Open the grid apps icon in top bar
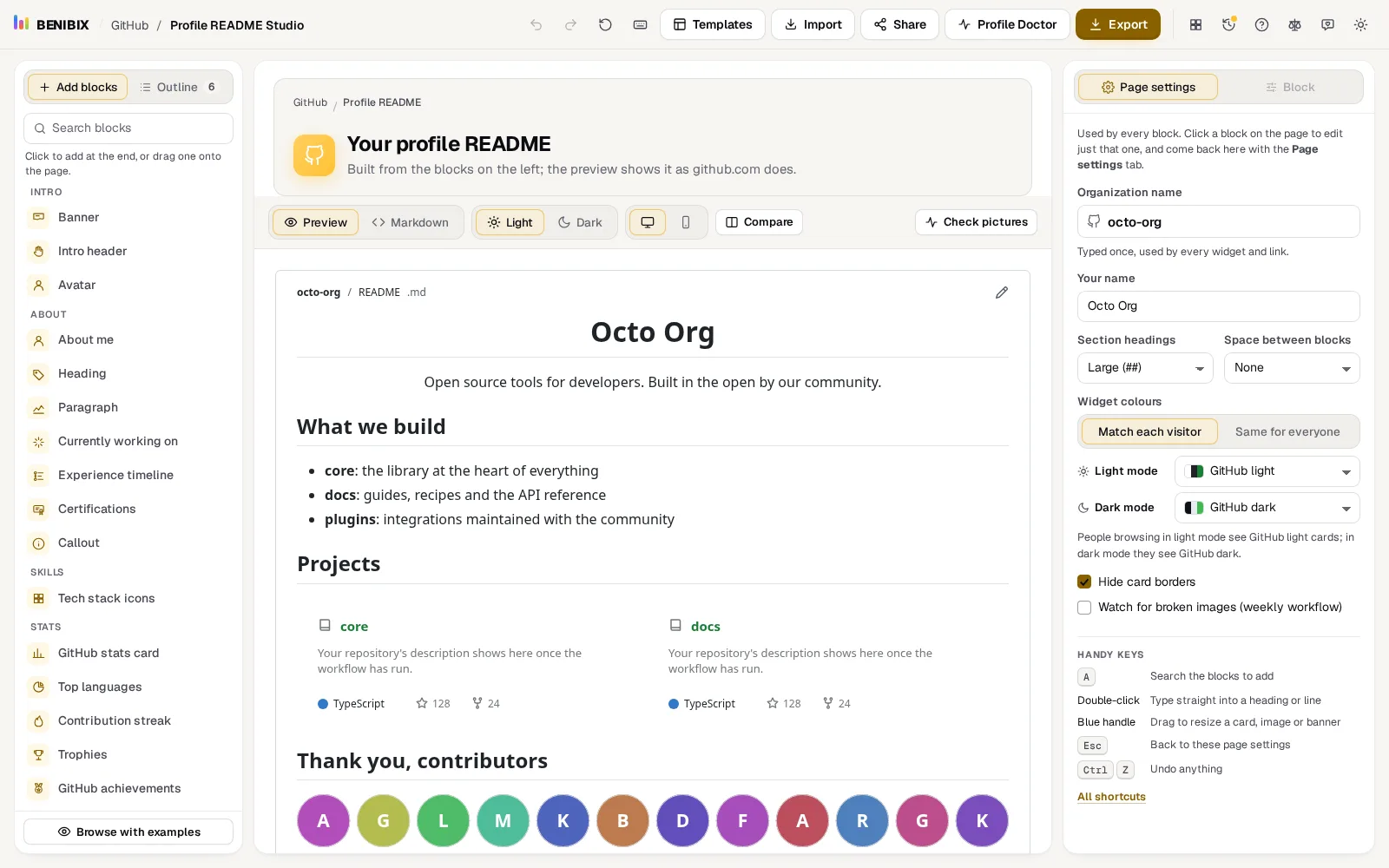The image size is (1389, 868). (x=1195, y=25)
